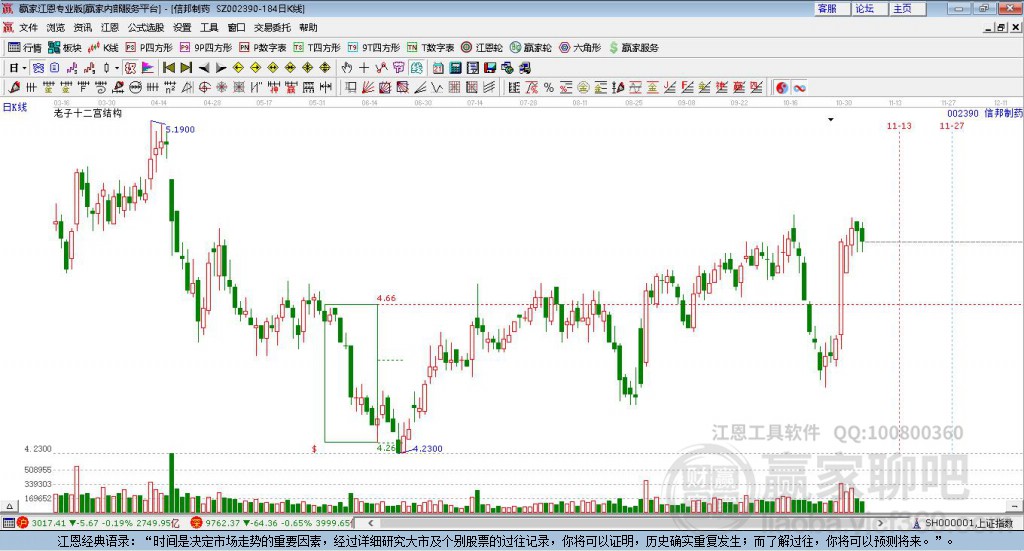Image resolution: width=1024 pixels, height=551 pixels.
Task: Expand the 日 period dropdown arrow
Action: (24, 68)
